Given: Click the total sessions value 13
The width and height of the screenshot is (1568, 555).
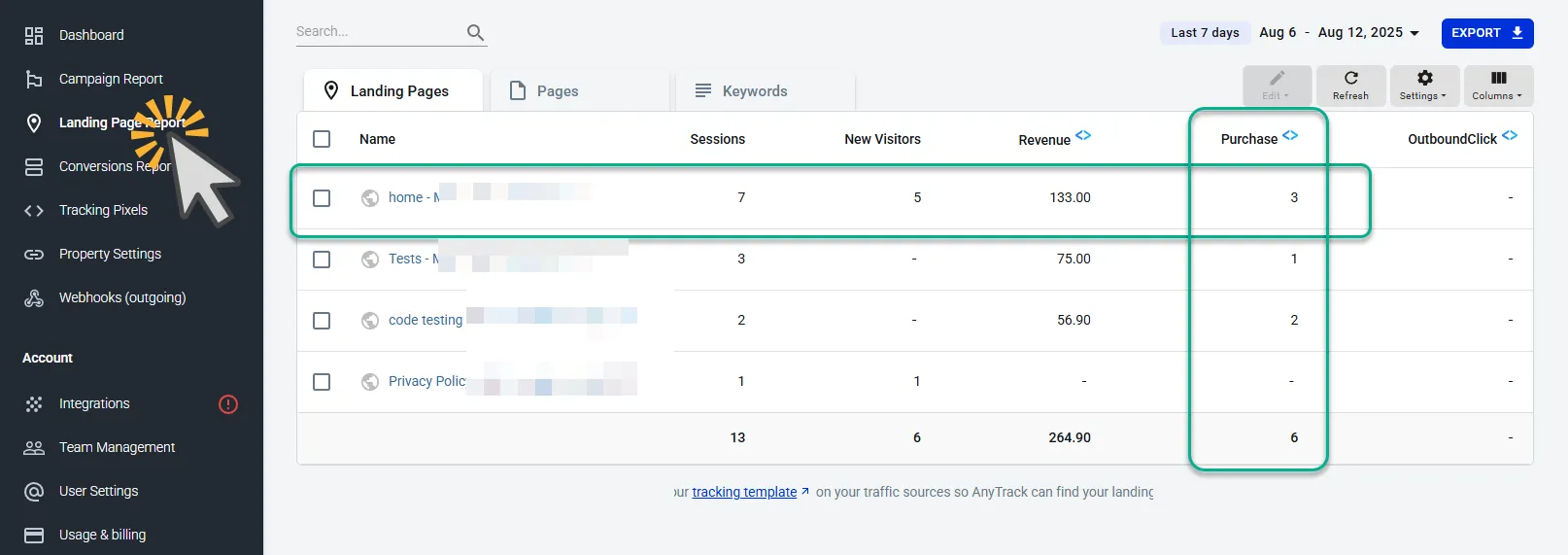Looking at the screenshot, I should [x=737, y=437].
